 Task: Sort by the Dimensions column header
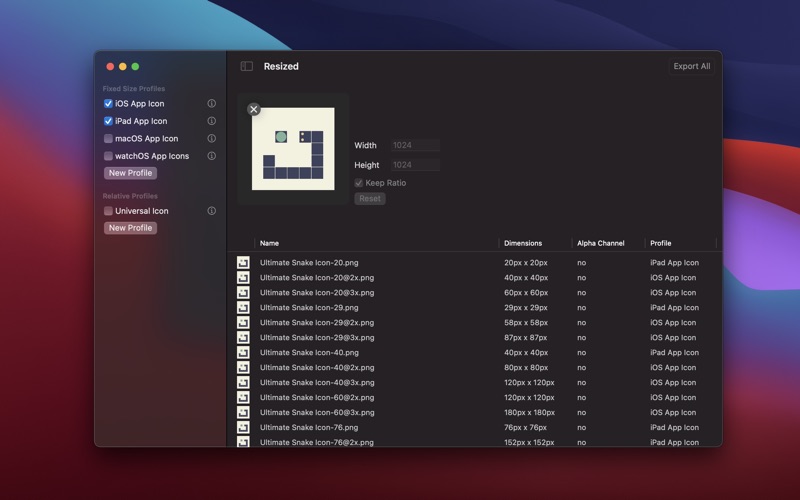tap(523, 243)
